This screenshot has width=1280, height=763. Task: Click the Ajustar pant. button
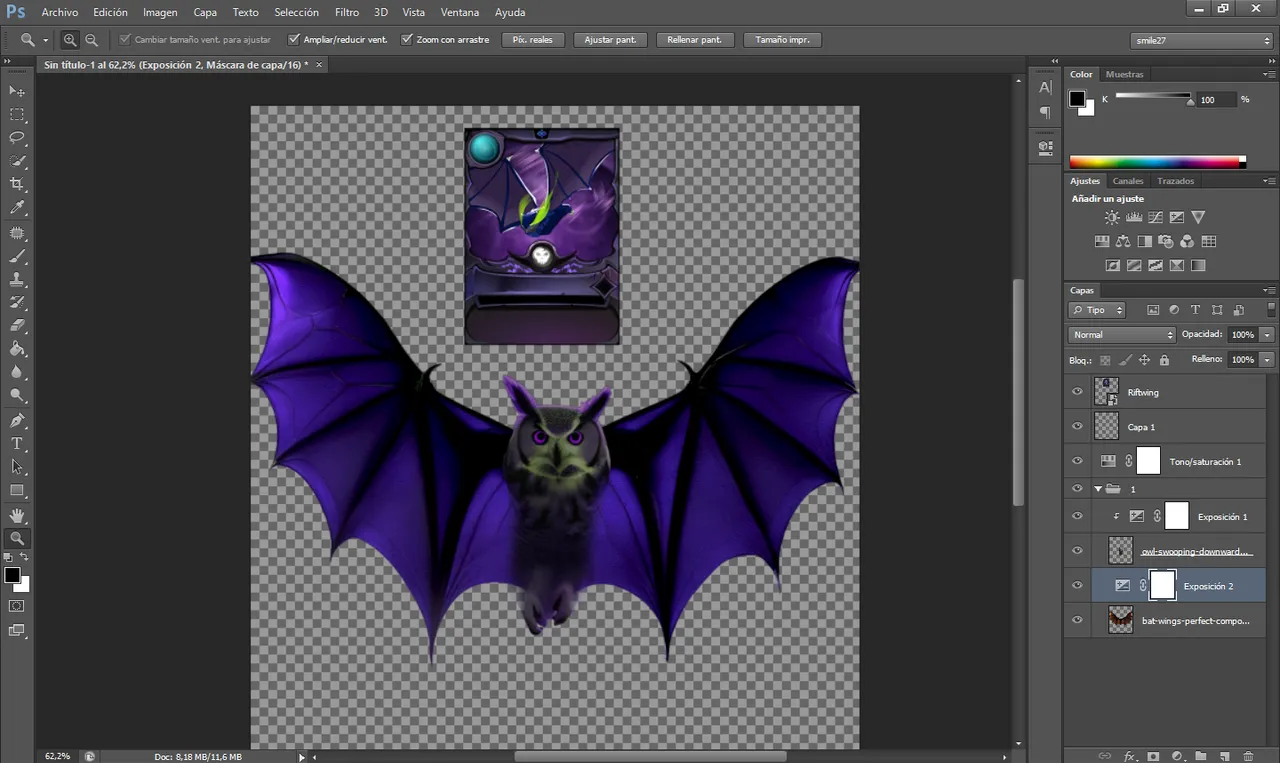(610, 40)
